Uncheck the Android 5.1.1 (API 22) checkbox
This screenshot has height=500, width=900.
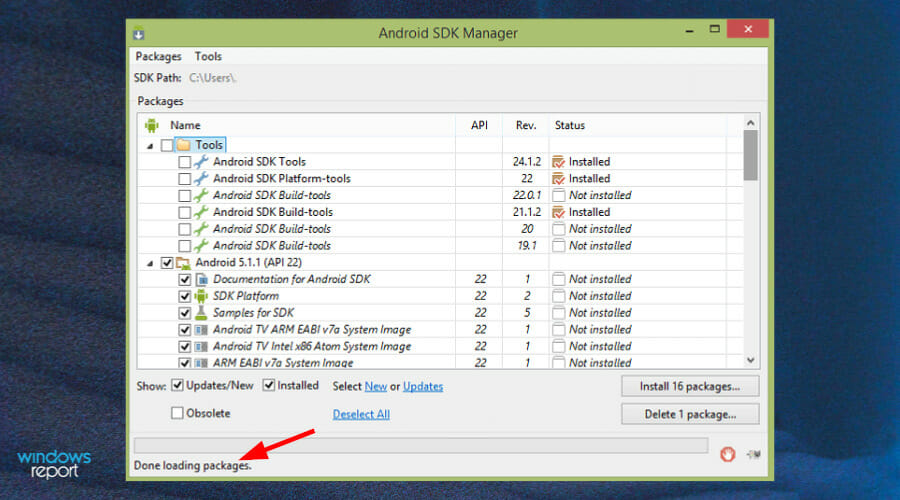(167, 263)
